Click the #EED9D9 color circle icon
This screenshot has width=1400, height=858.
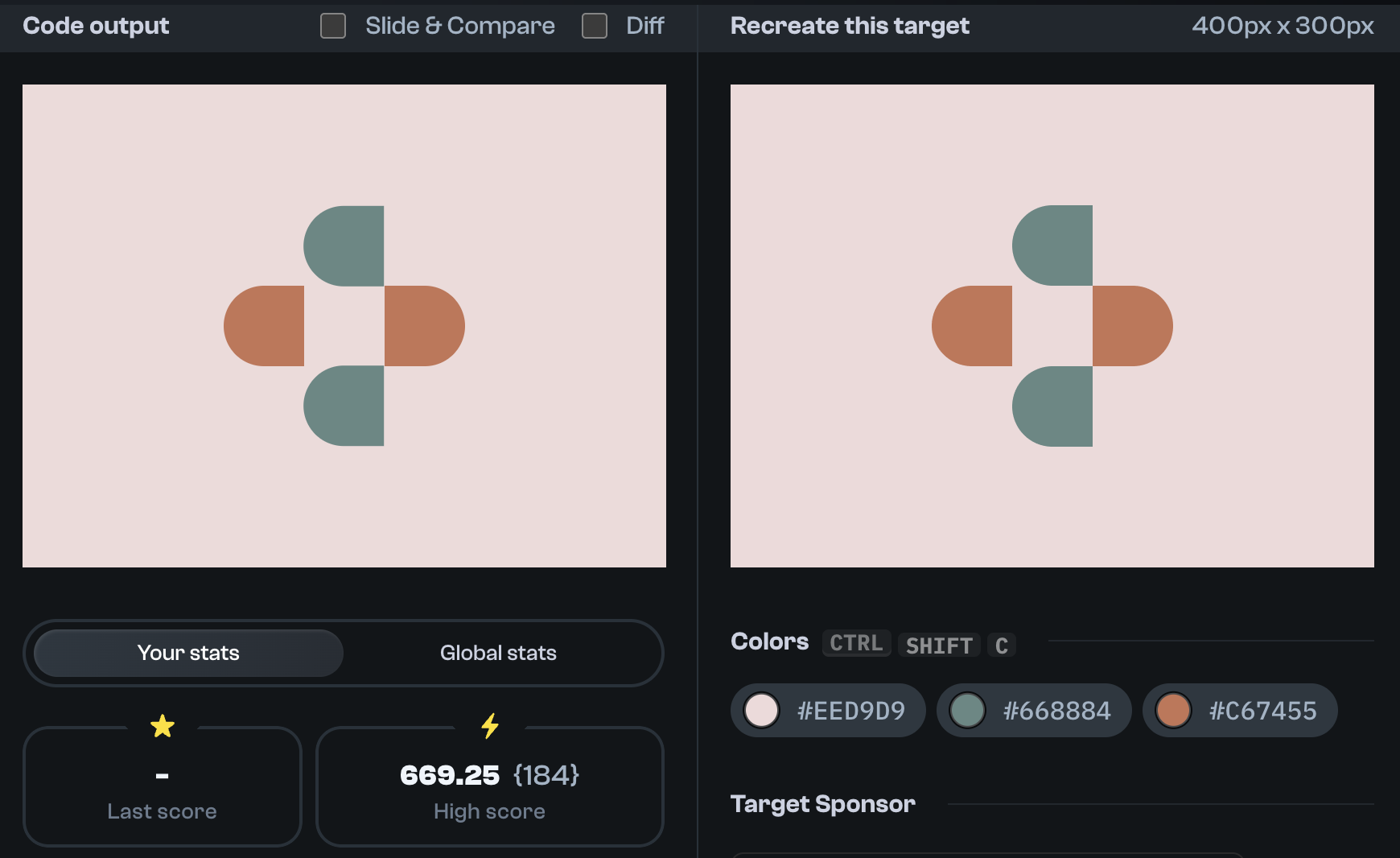point(761,711)
